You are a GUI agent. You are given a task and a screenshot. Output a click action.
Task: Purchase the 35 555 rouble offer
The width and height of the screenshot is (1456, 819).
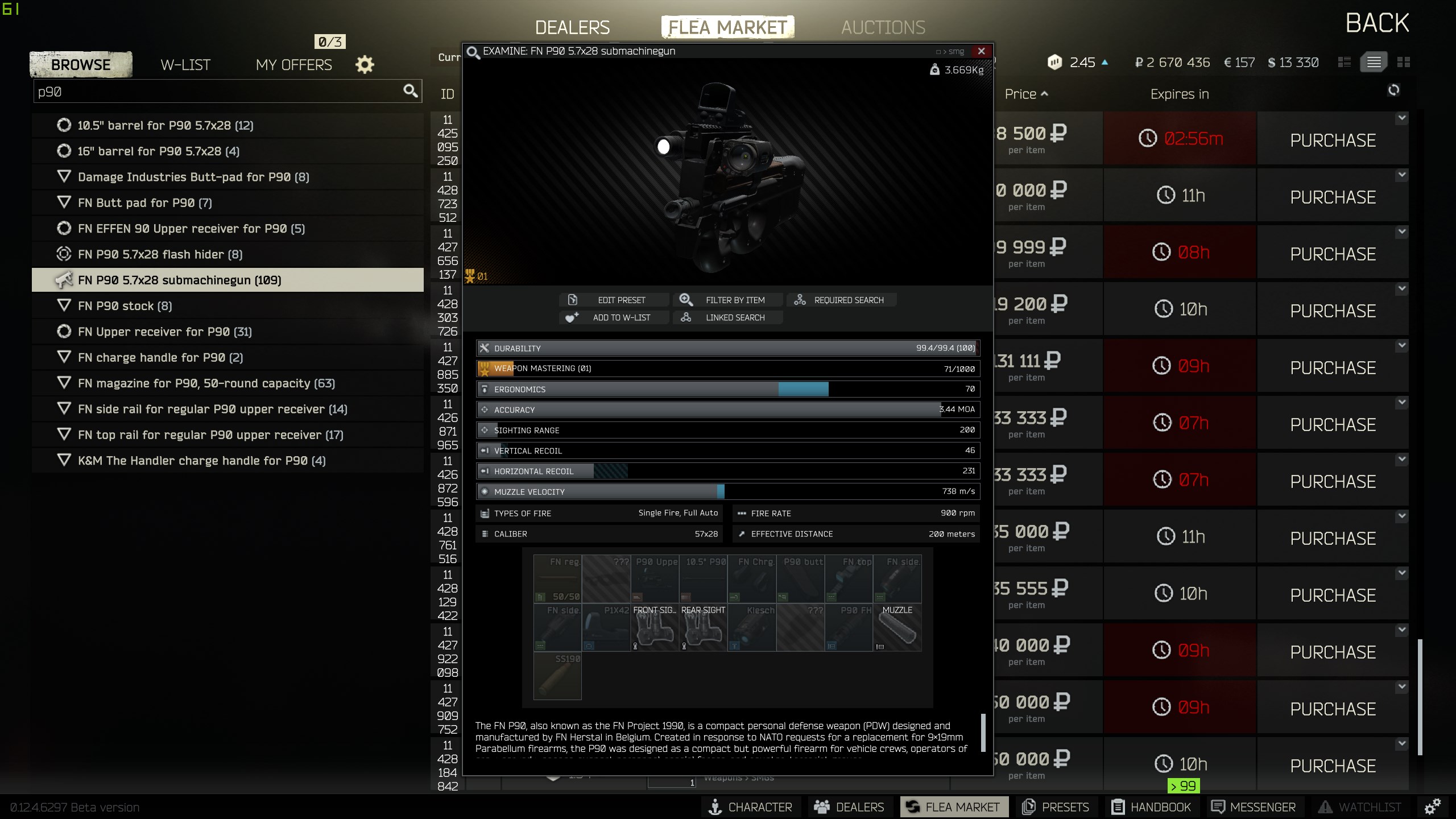(1333, 595)
